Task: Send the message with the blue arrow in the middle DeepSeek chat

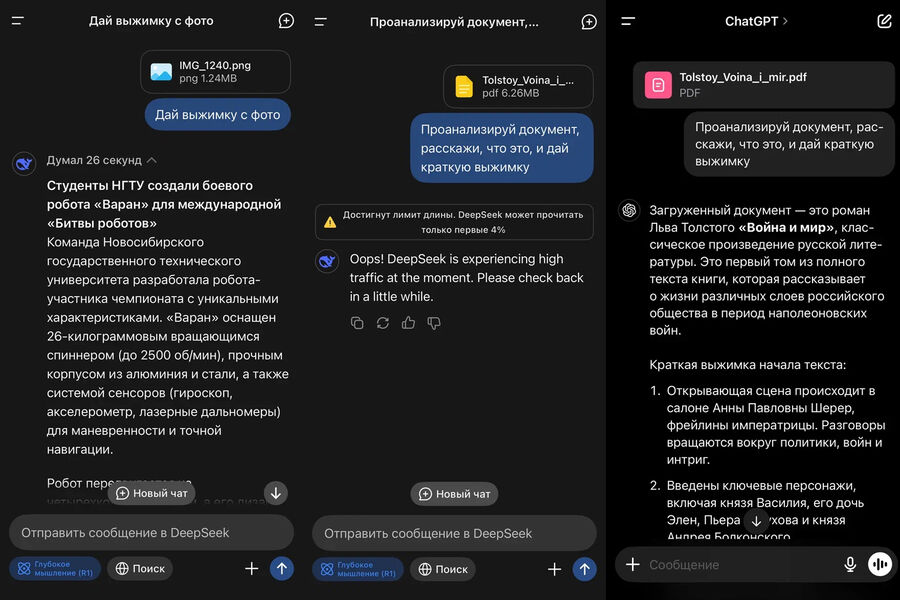Action: 584,569
